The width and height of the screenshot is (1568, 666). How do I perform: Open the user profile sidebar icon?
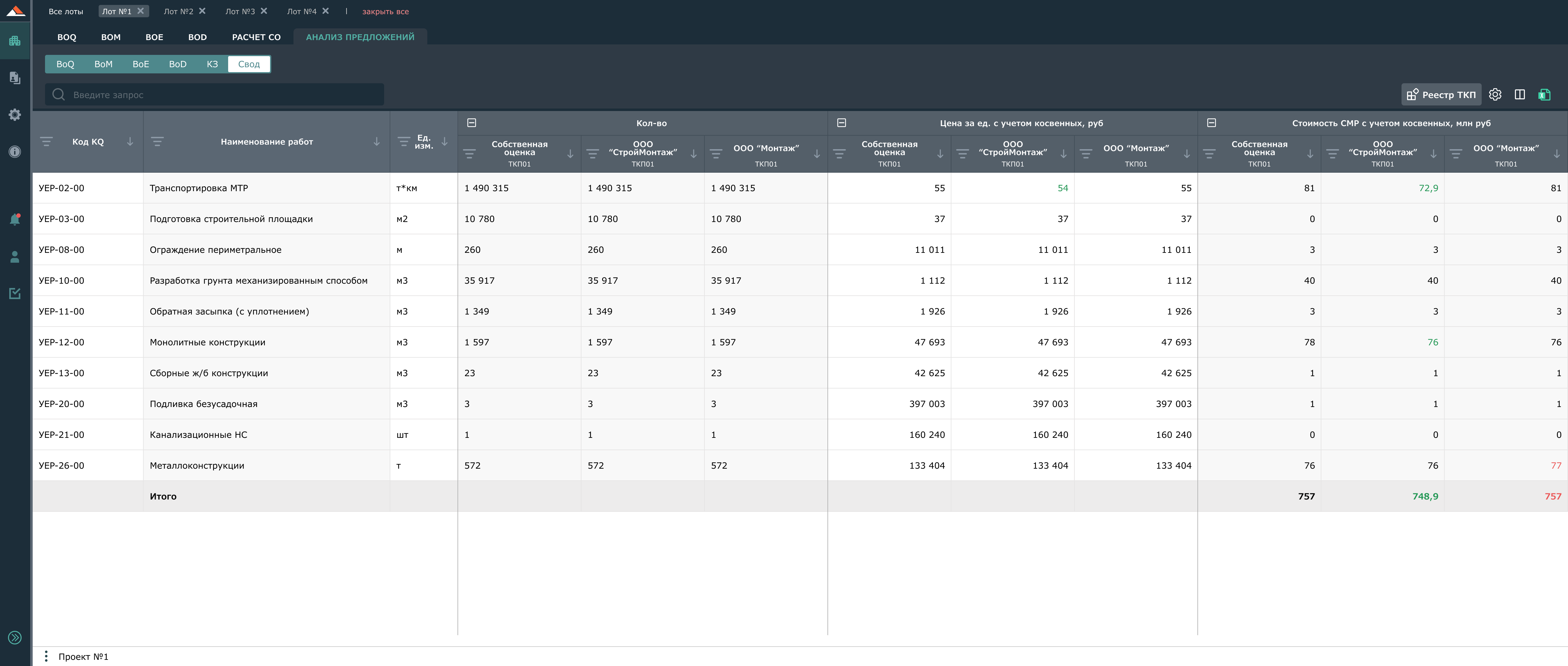pyautogui.click(x=14, y=257)
